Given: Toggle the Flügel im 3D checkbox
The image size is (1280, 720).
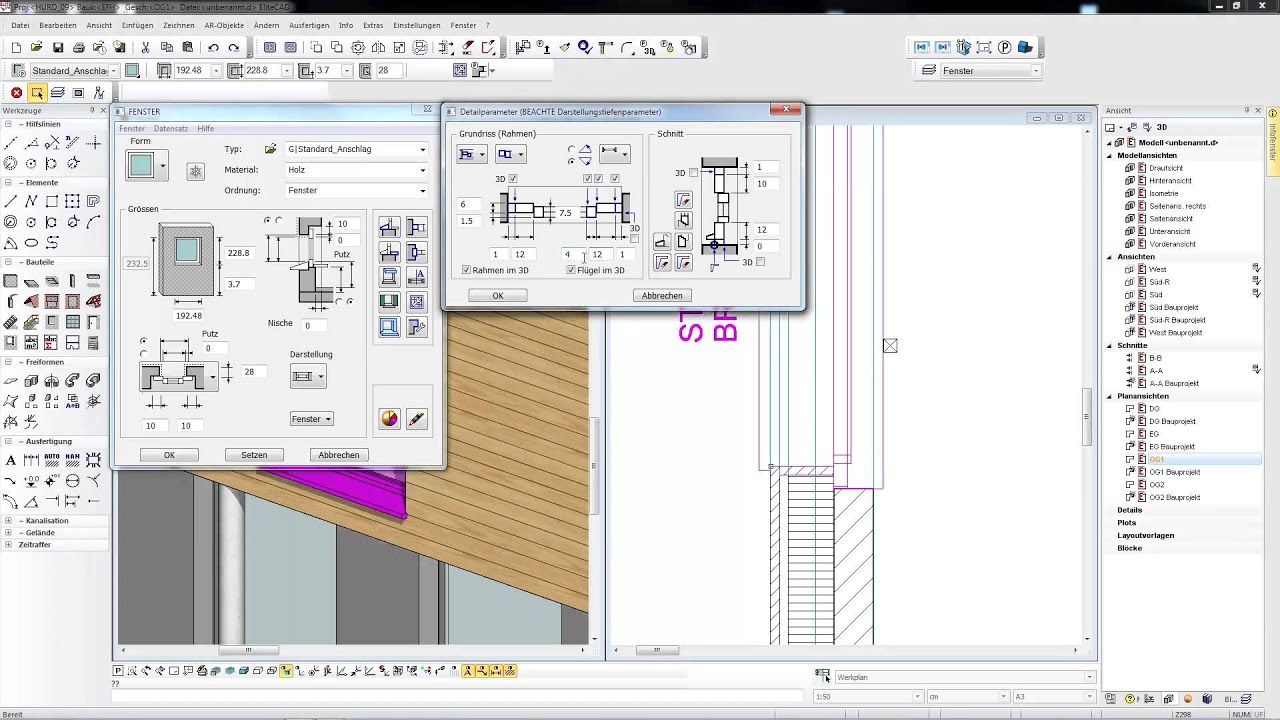Looking at the screenshot, I should [571, 270].
